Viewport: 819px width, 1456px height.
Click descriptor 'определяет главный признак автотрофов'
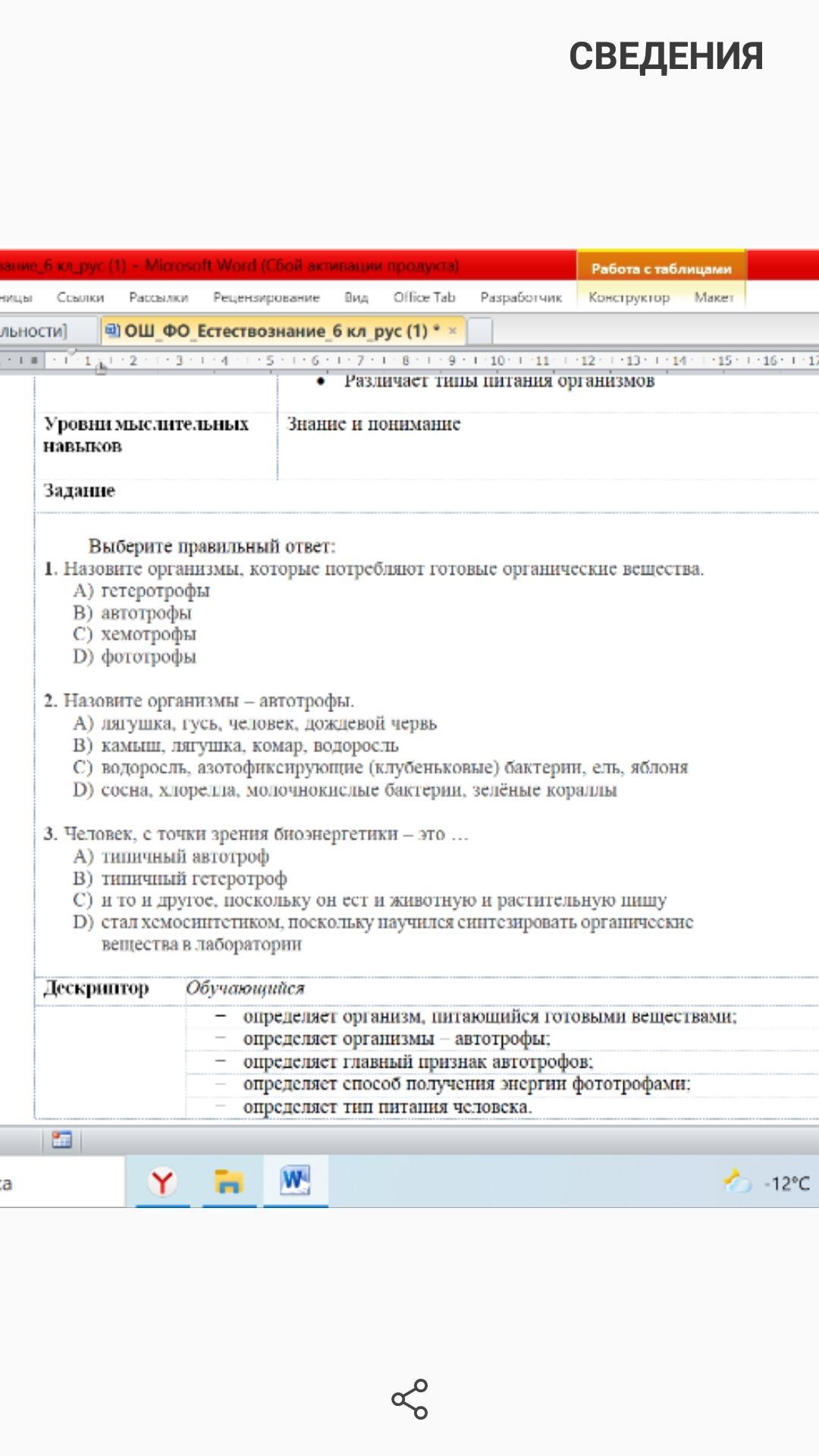(418, 1062)
